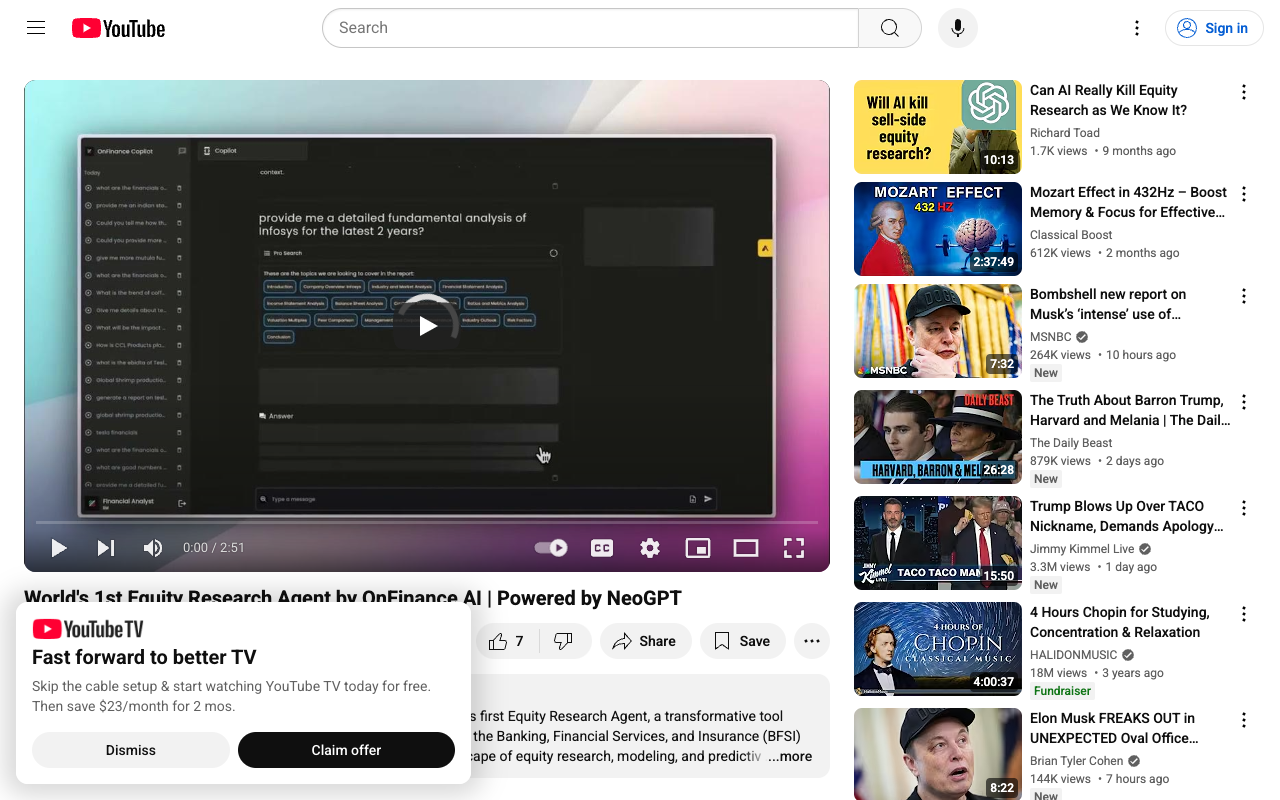Like the video
This screenshot has width=1280, height=800.
coord(507,641)
